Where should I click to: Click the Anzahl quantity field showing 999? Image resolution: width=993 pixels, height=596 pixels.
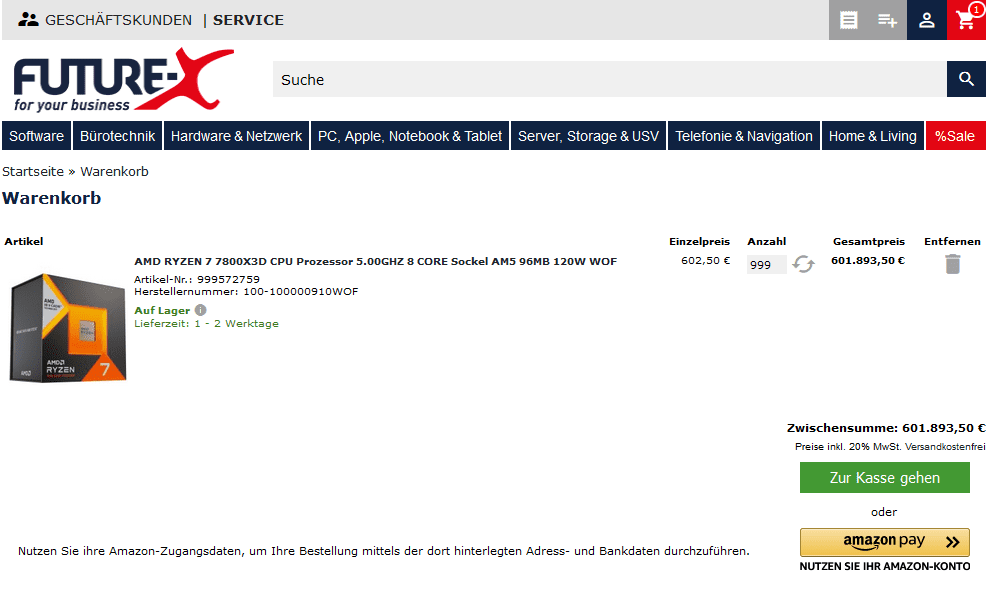click(766, 265)
